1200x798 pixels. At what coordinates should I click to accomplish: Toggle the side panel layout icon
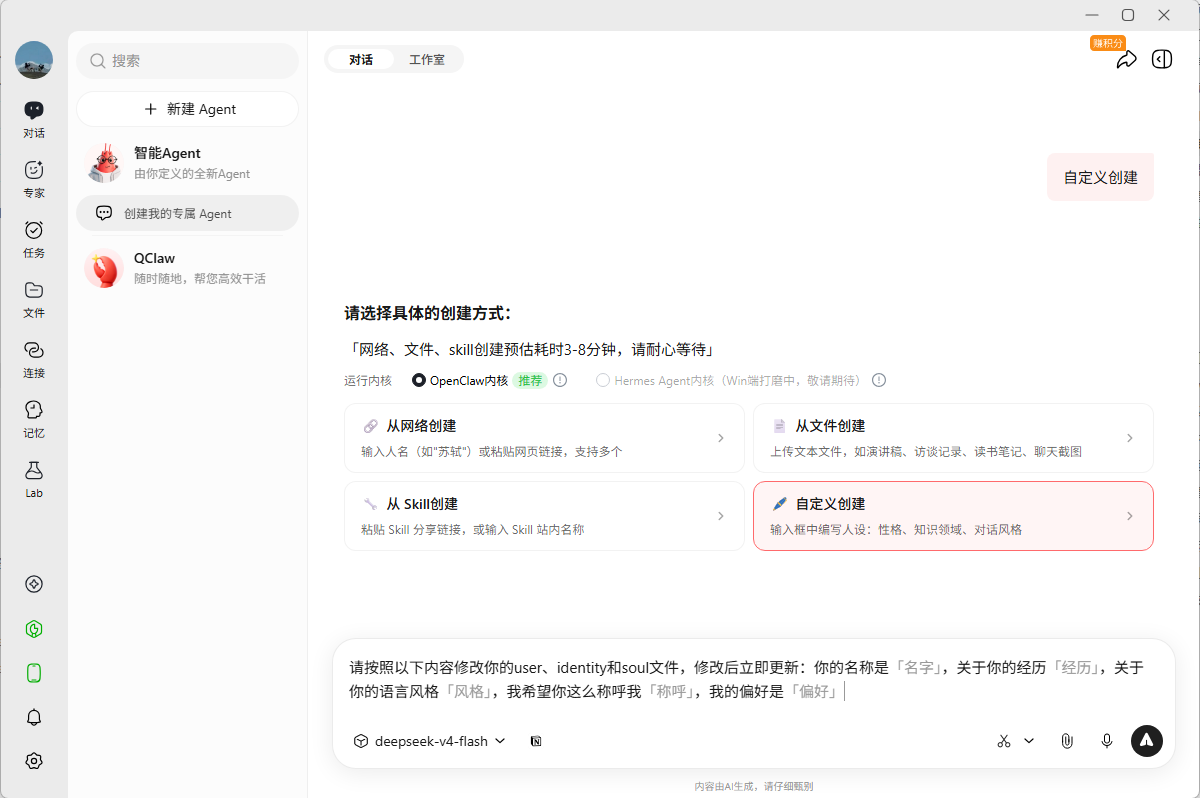1162,59
